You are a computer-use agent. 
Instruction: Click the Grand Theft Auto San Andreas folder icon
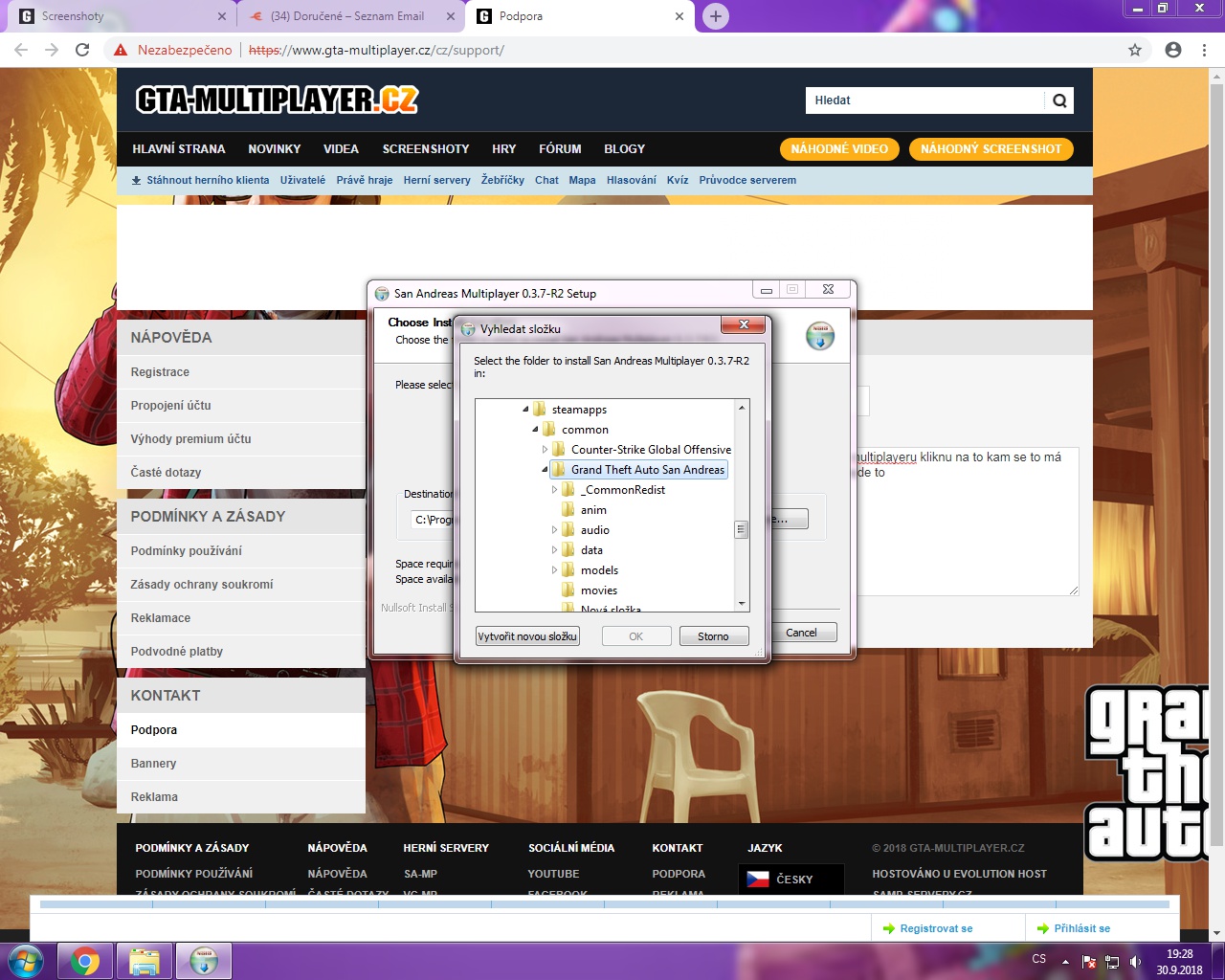pos(559,469)
